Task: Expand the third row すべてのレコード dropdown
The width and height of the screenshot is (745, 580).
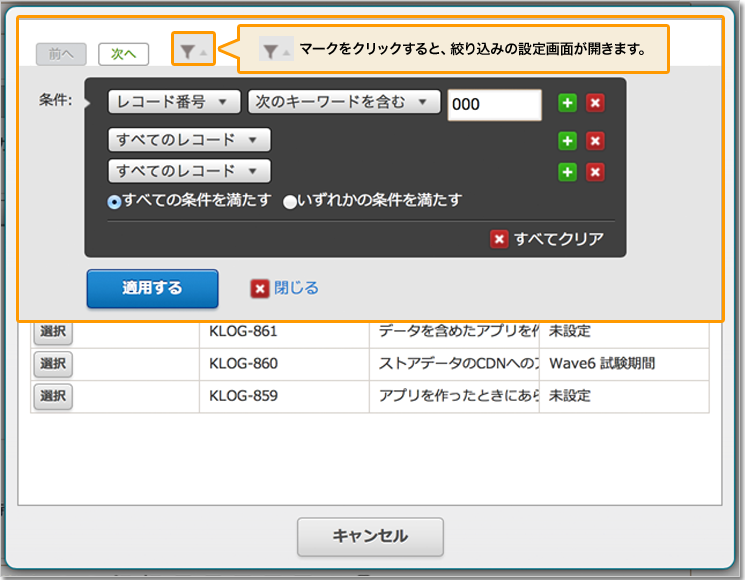Action: (189, 171)
